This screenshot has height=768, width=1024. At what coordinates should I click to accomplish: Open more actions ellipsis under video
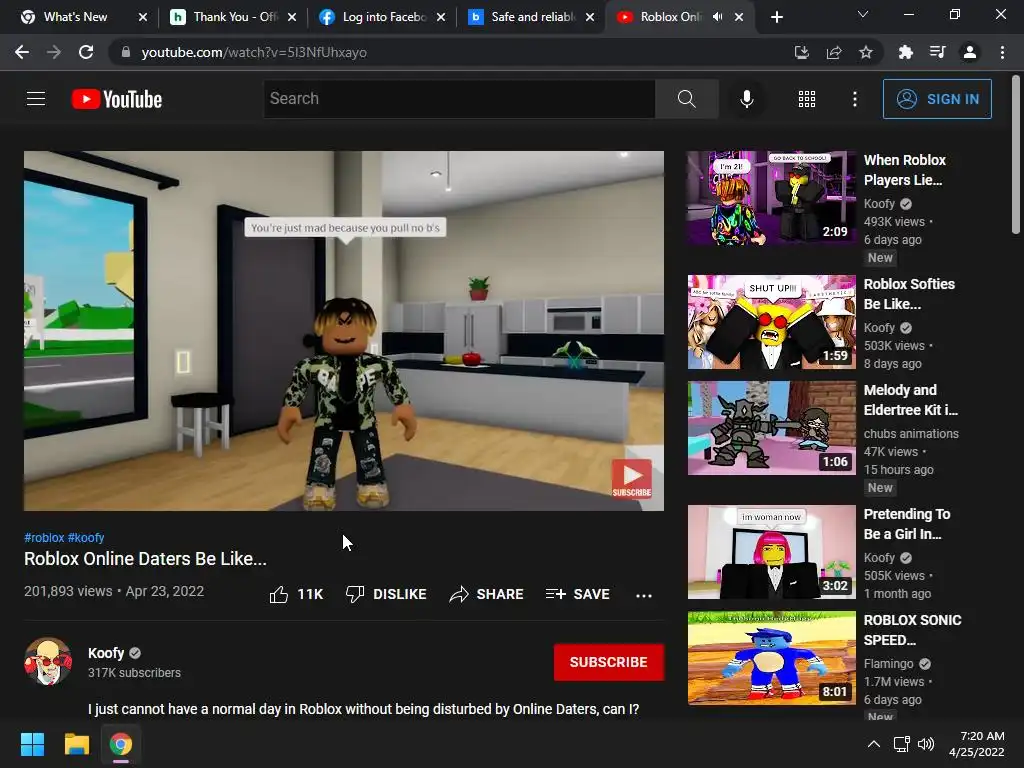click(644, 595)
